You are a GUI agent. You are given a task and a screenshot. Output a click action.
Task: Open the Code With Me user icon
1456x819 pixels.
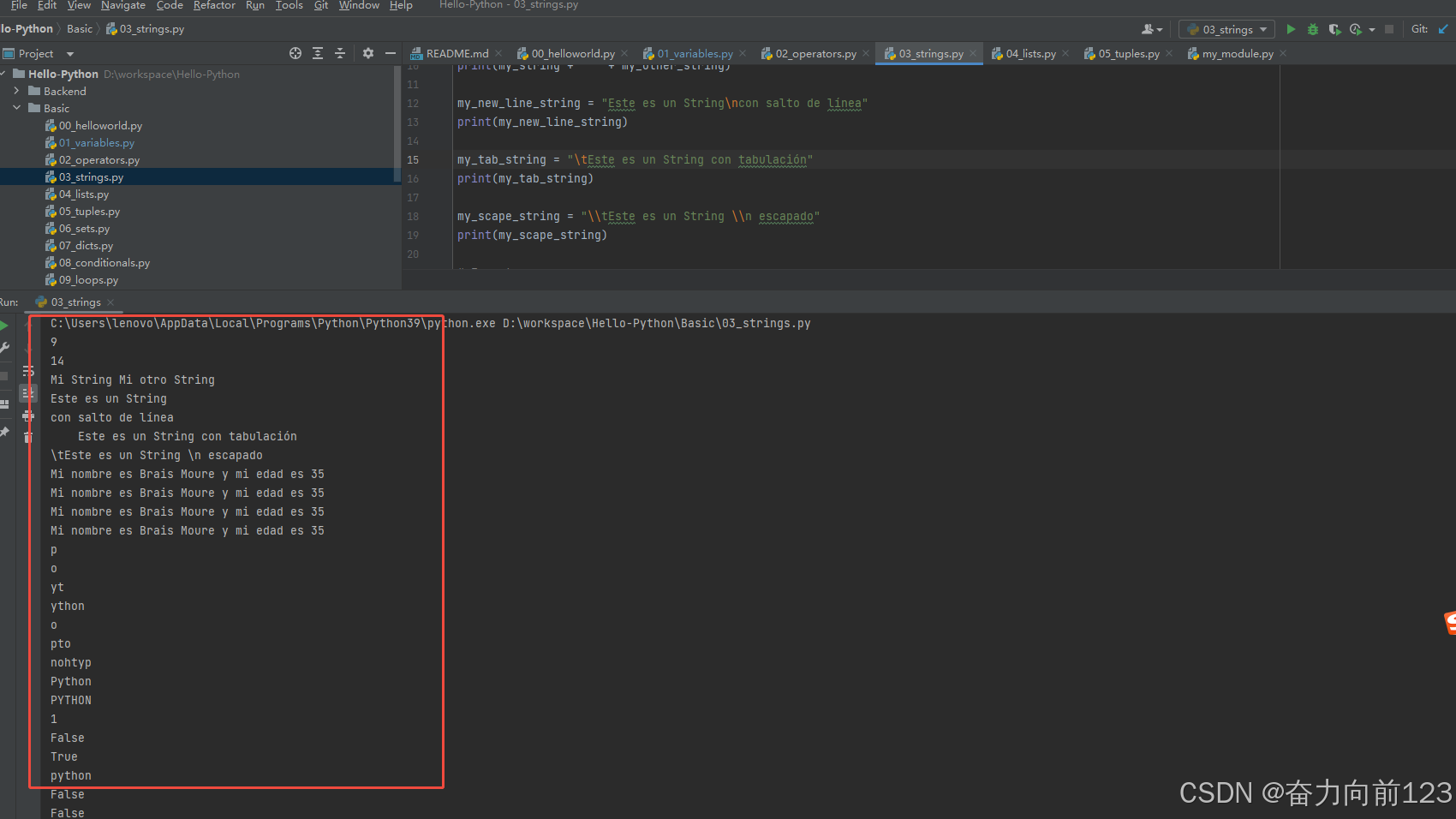[x=1152, y=29]
